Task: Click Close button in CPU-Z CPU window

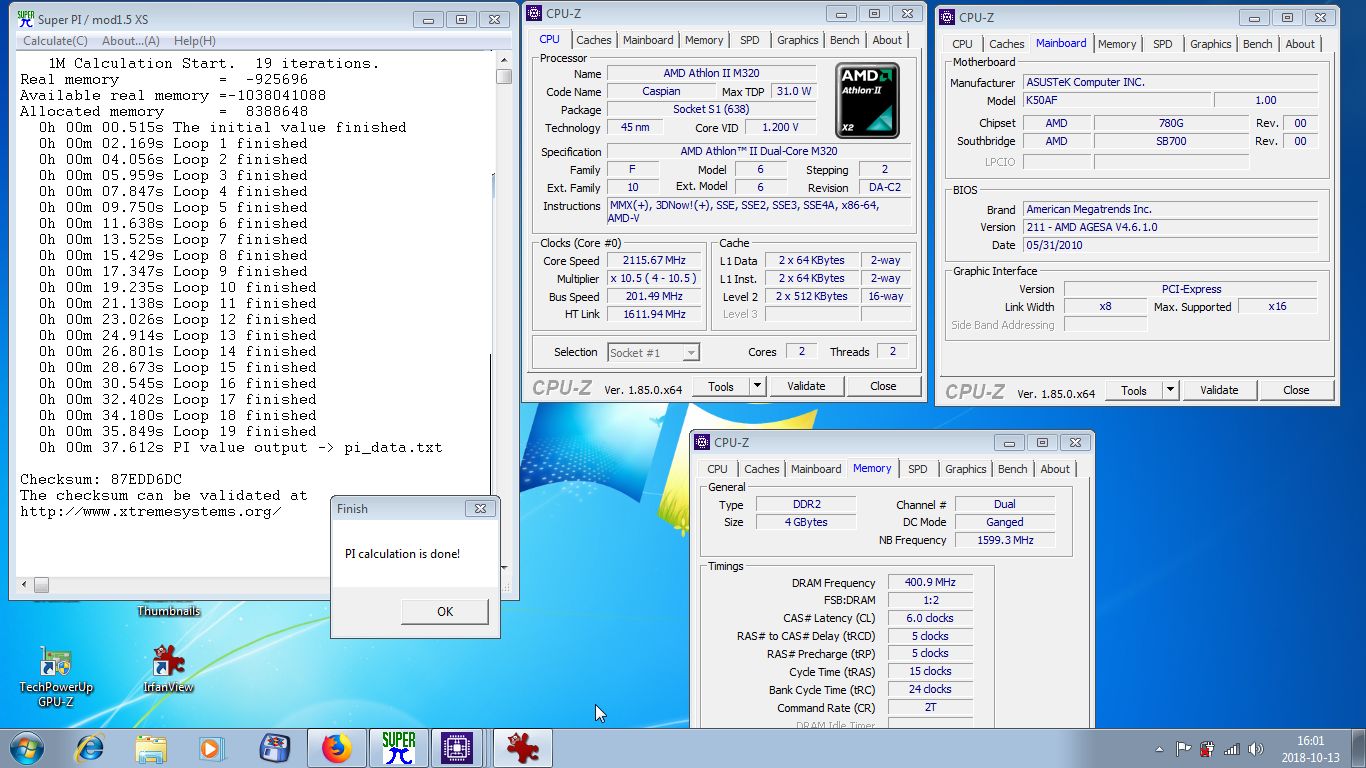Action: click(883, 386)
